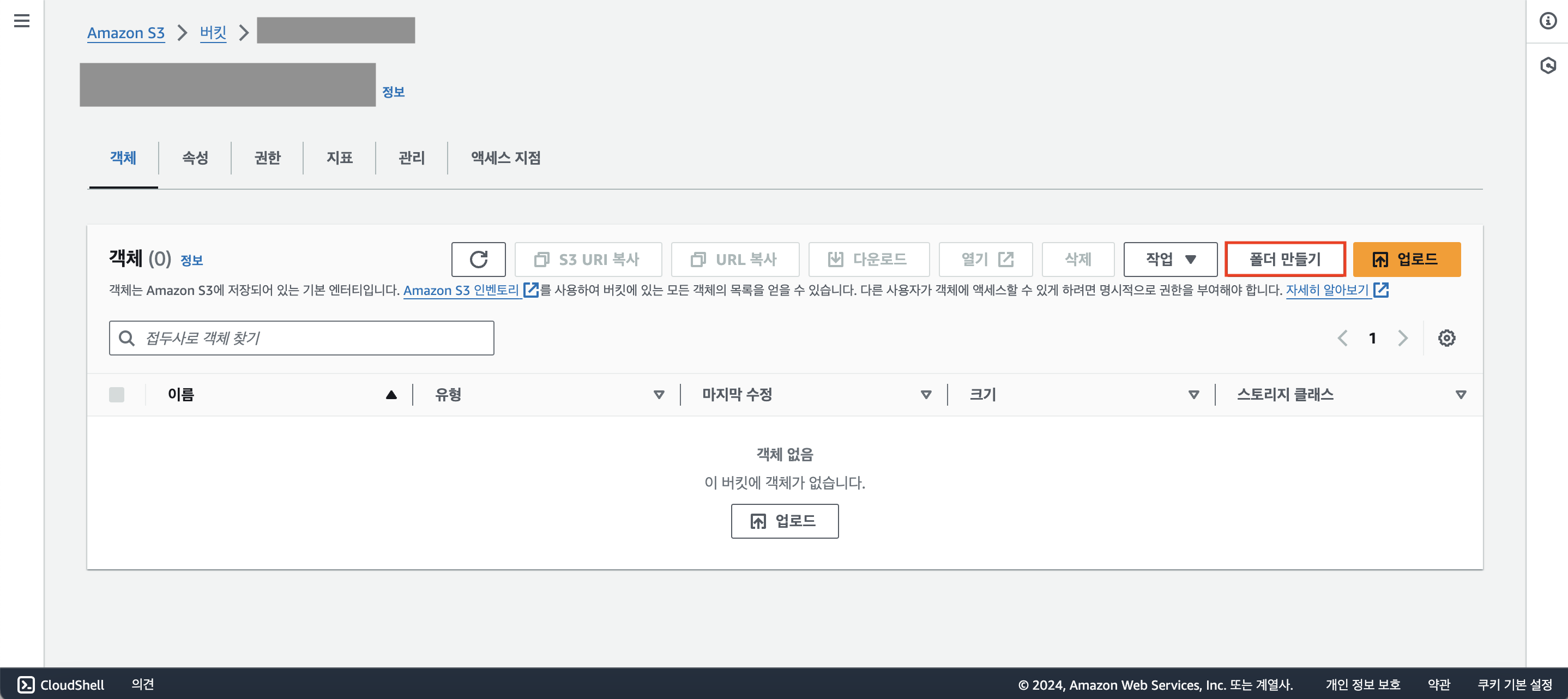Switch to the 권한 tab

(x=267, y=158)
